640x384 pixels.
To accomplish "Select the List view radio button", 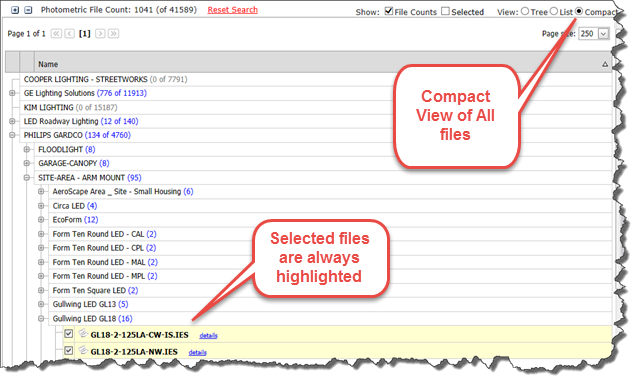I will coord(553,11).
